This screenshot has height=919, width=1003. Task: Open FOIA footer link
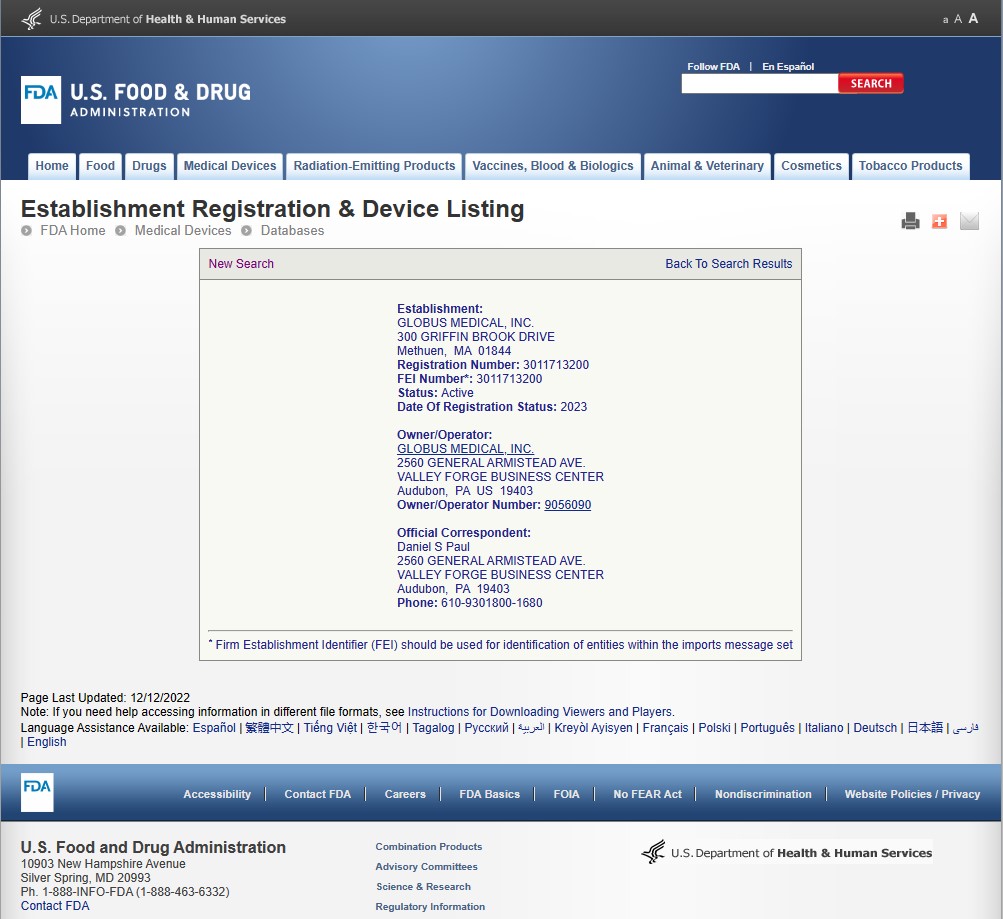(x=566, y=794)
